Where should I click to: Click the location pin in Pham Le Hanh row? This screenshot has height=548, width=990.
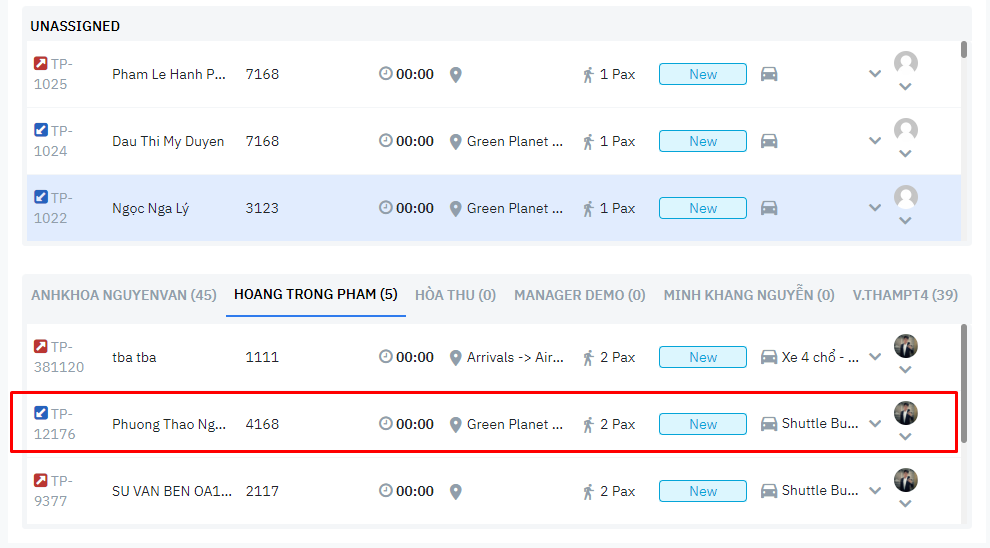(x=455, y=74)
